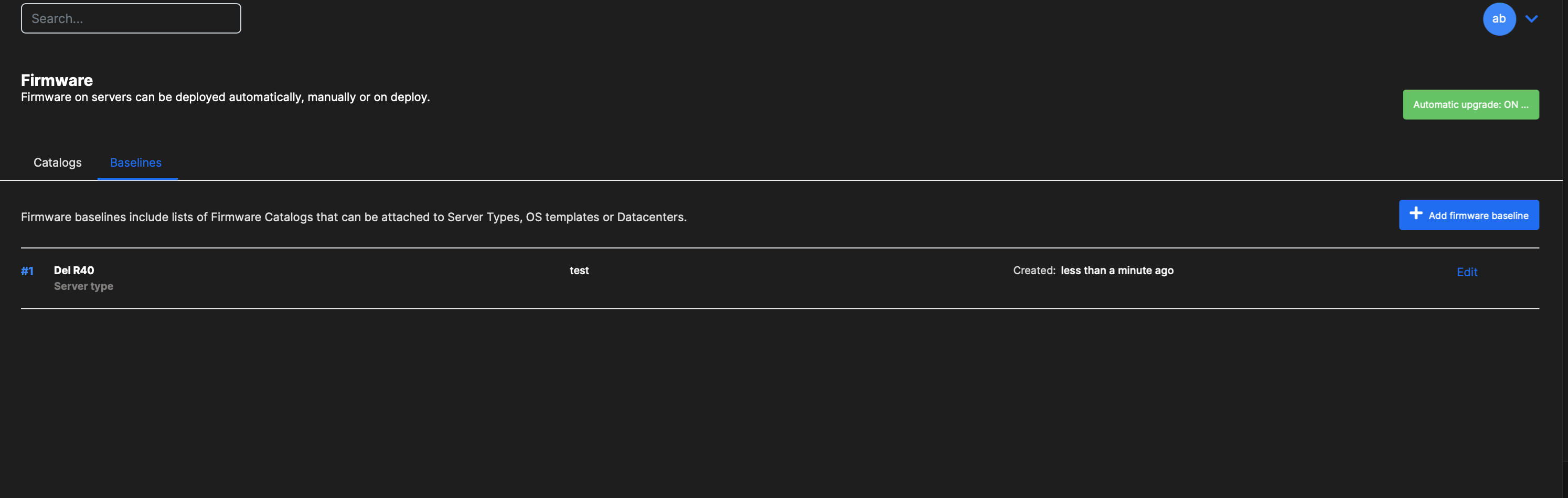This screenshot has width=1568, height=498.
Task: Click the test catalog name in the row
Action: pyautogui.click(x=579, y=270)
